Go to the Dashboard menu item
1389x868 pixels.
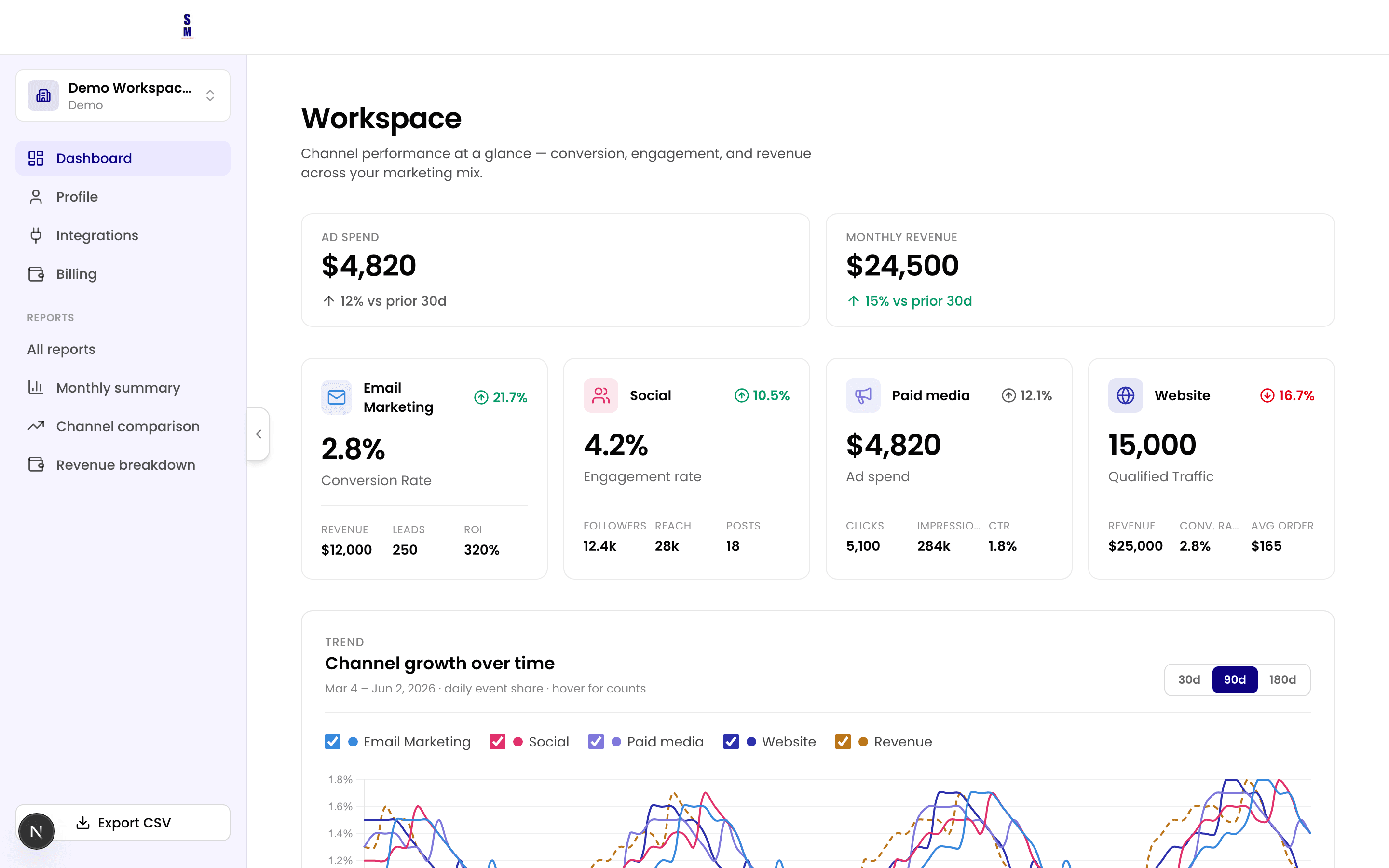coord(123,158)
